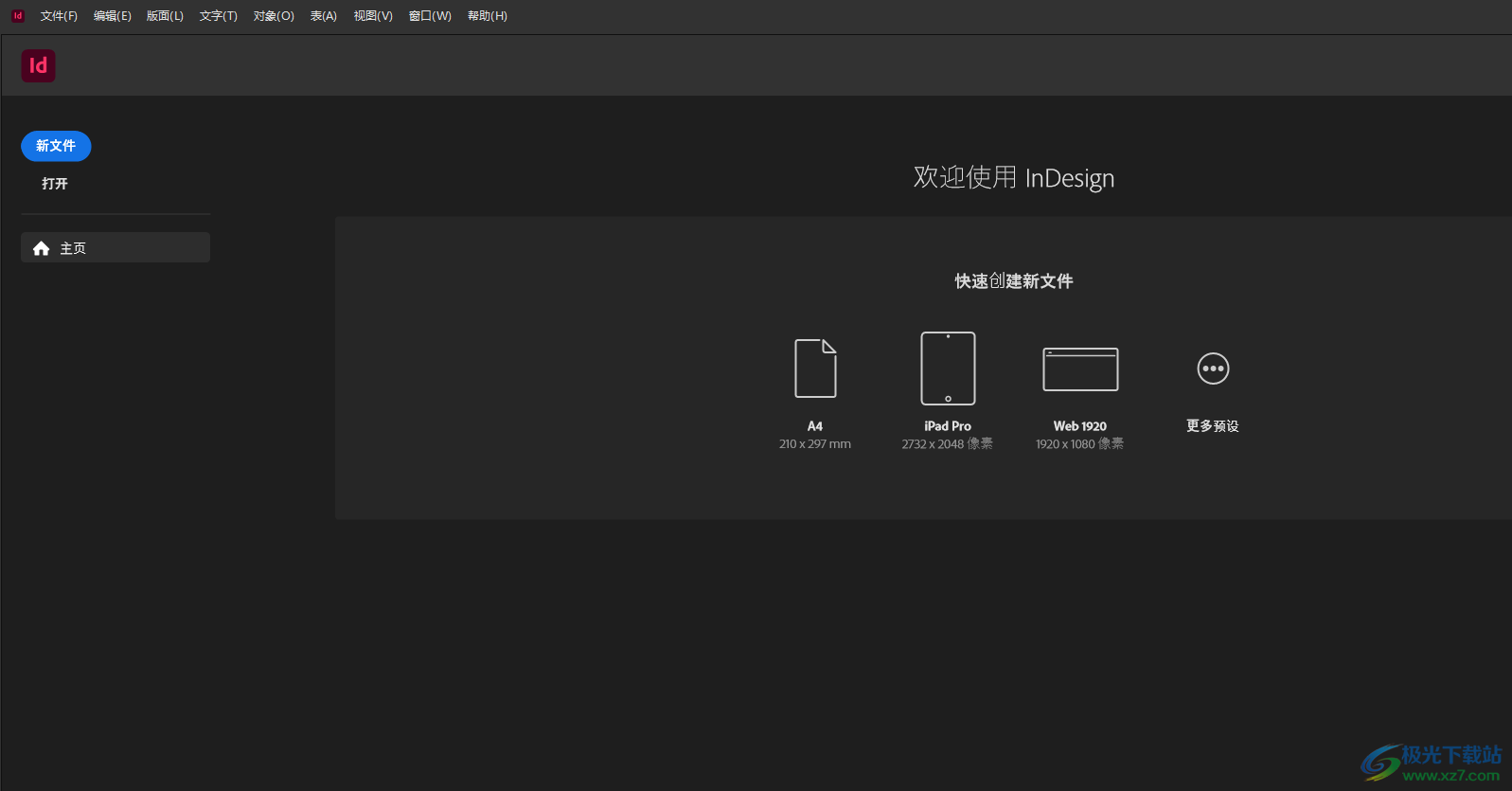Choose the iPad Pro preset icon
The image size is (1512, 791).
pos(948,369)
